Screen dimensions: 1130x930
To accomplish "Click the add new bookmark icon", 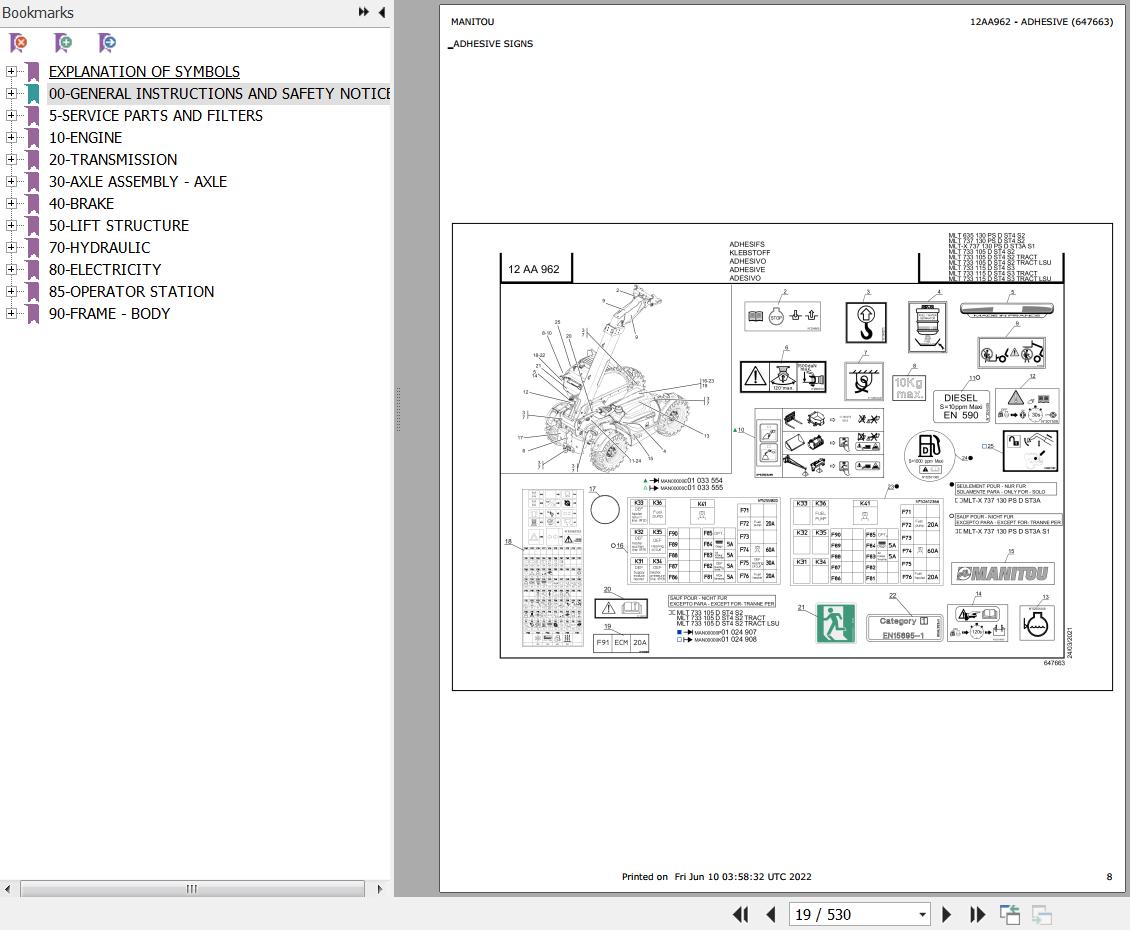I will tap(63, 43).
